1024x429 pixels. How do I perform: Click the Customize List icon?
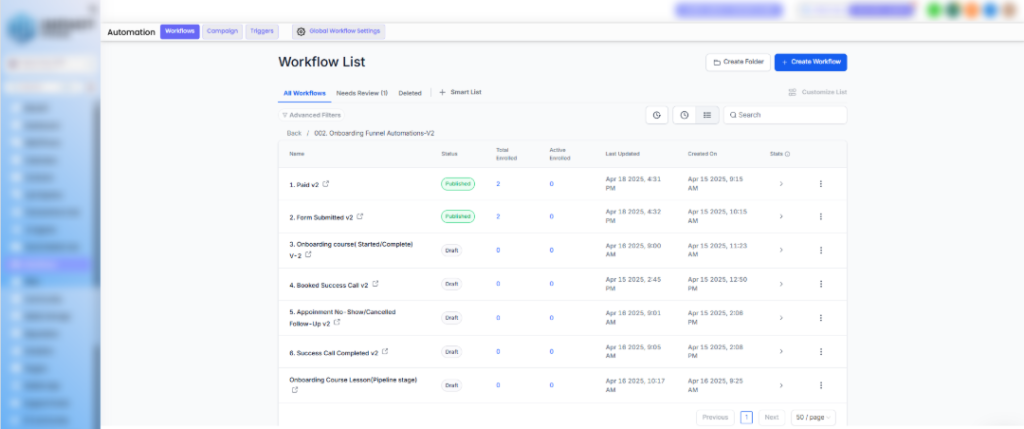[x=792, y=93]
